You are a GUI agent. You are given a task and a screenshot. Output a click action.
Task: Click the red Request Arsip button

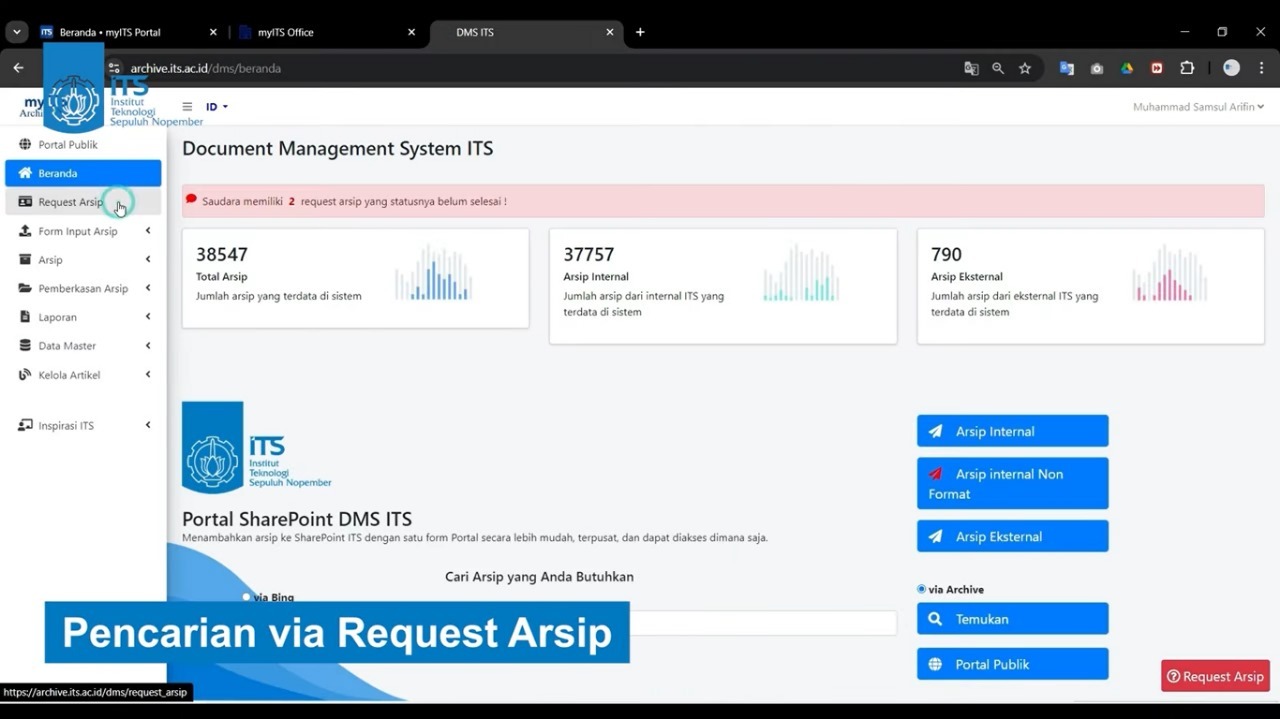point(1215,676)
